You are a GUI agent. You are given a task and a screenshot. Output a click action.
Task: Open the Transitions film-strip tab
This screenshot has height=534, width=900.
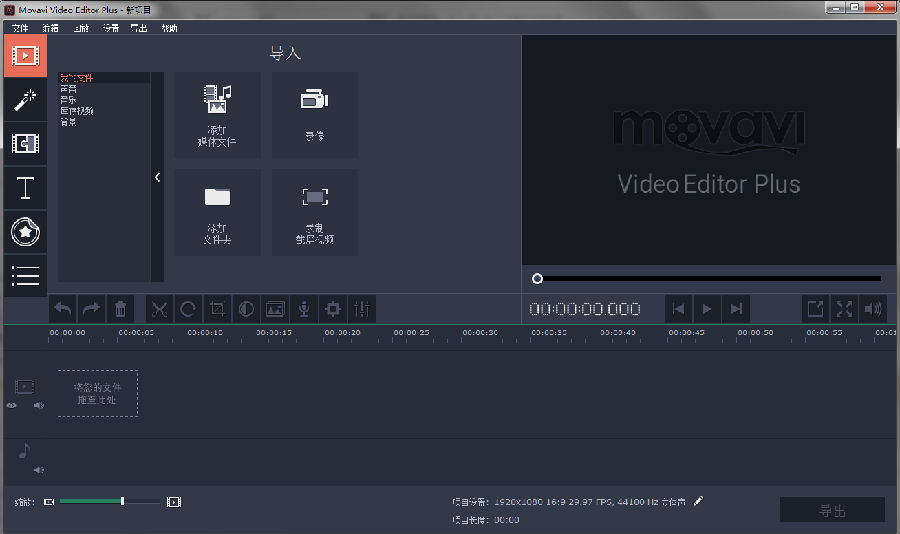click(x=25, y=144)
